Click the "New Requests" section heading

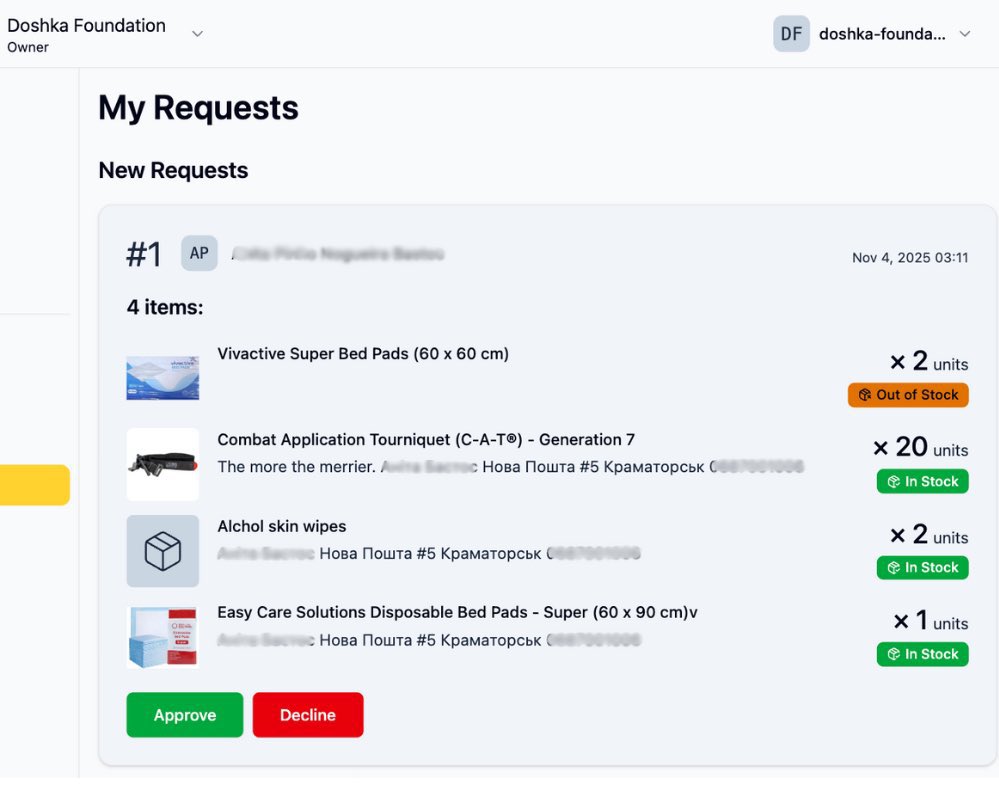click(x=173, y=170)
